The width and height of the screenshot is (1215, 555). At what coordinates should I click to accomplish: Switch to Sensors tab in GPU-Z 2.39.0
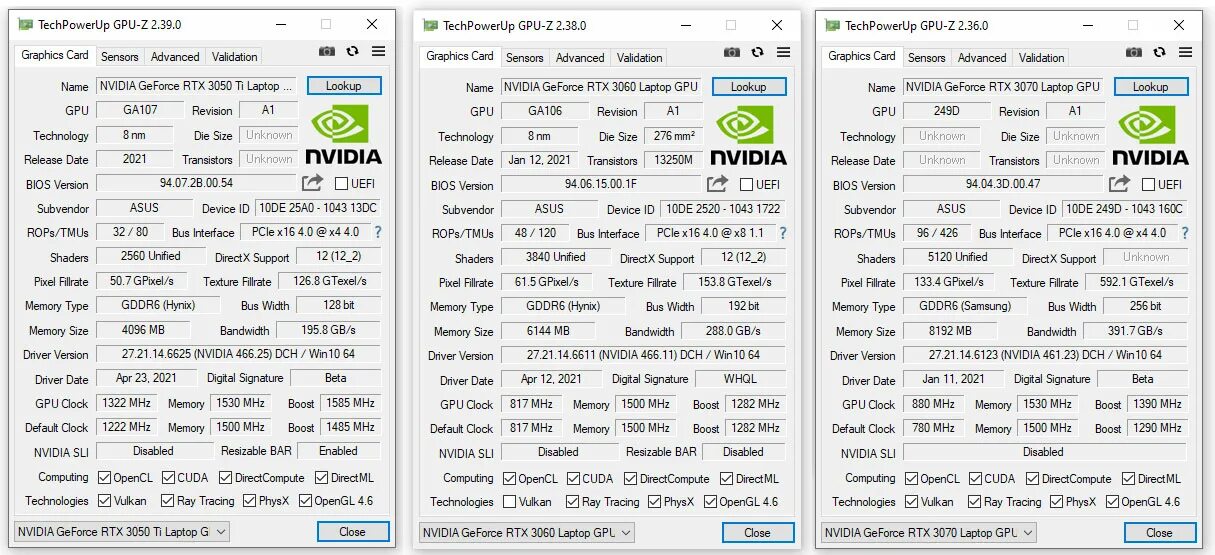pyautogui.click(x=120, y=57)
